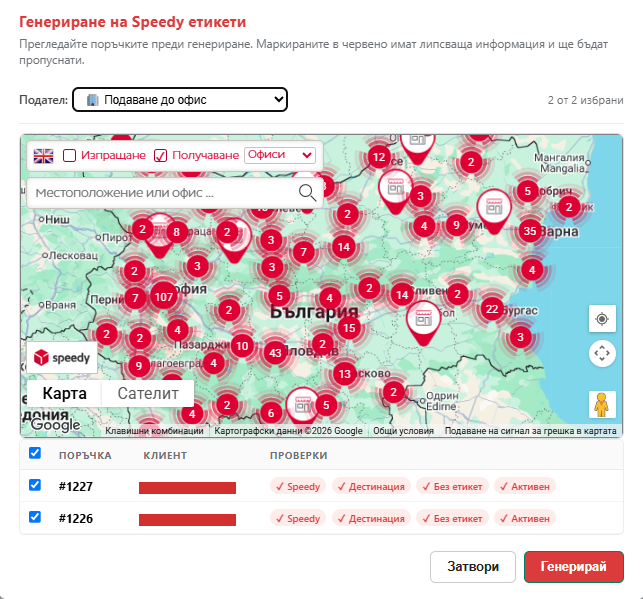This screenshot has height=599, width=643.
Task: Click the Google logo on the map
Action: coord(56,424)
